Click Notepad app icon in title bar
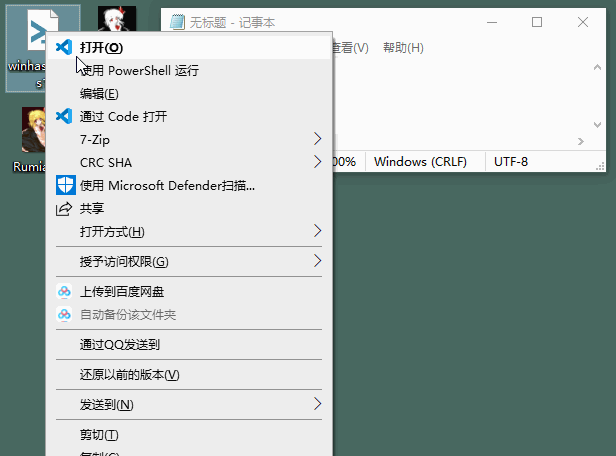616x456 pixels. 177,22
